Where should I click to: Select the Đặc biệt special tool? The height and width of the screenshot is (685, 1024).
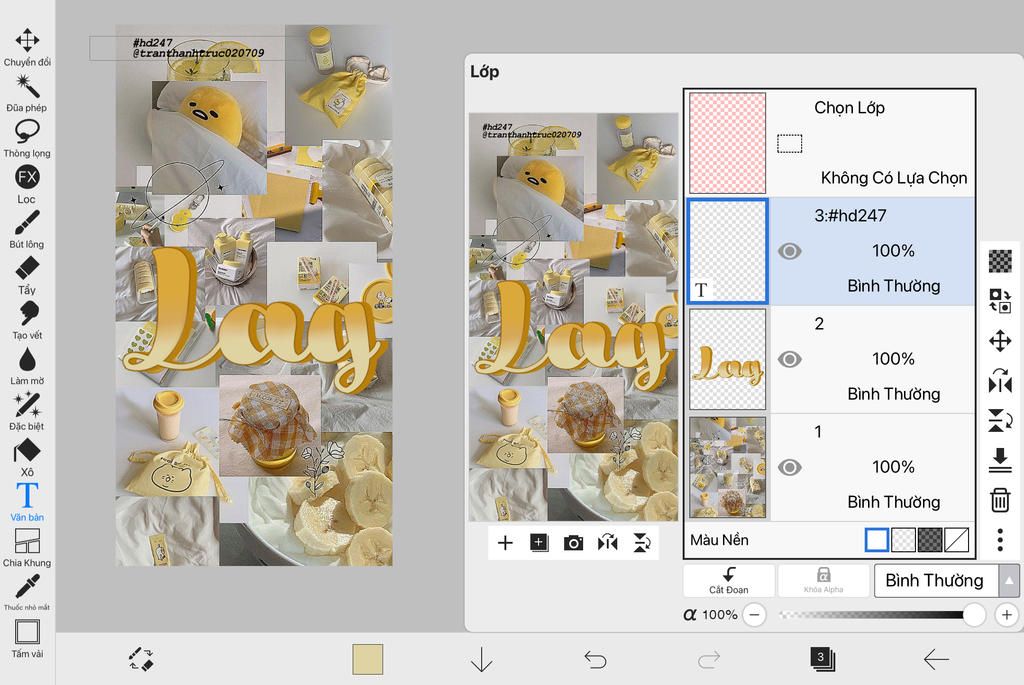pyautogui.click(x=27, y=412)
